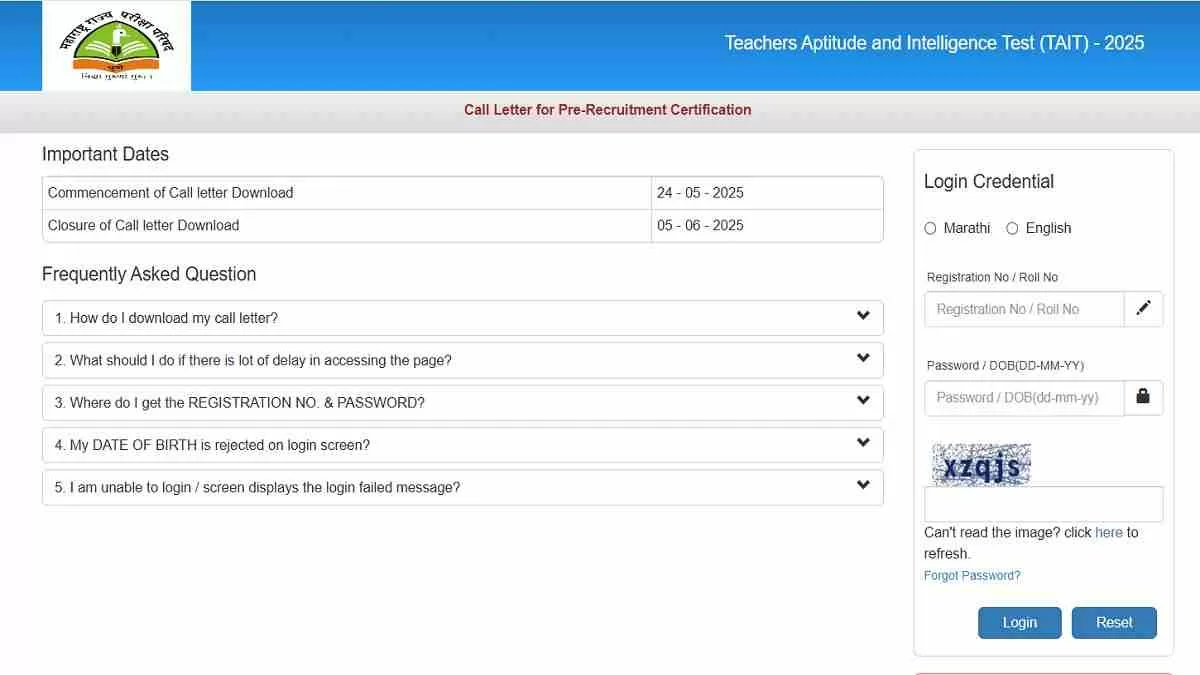Click the 'Password / DOB(DD-MM-YY)' label above field

(1005, 365)
